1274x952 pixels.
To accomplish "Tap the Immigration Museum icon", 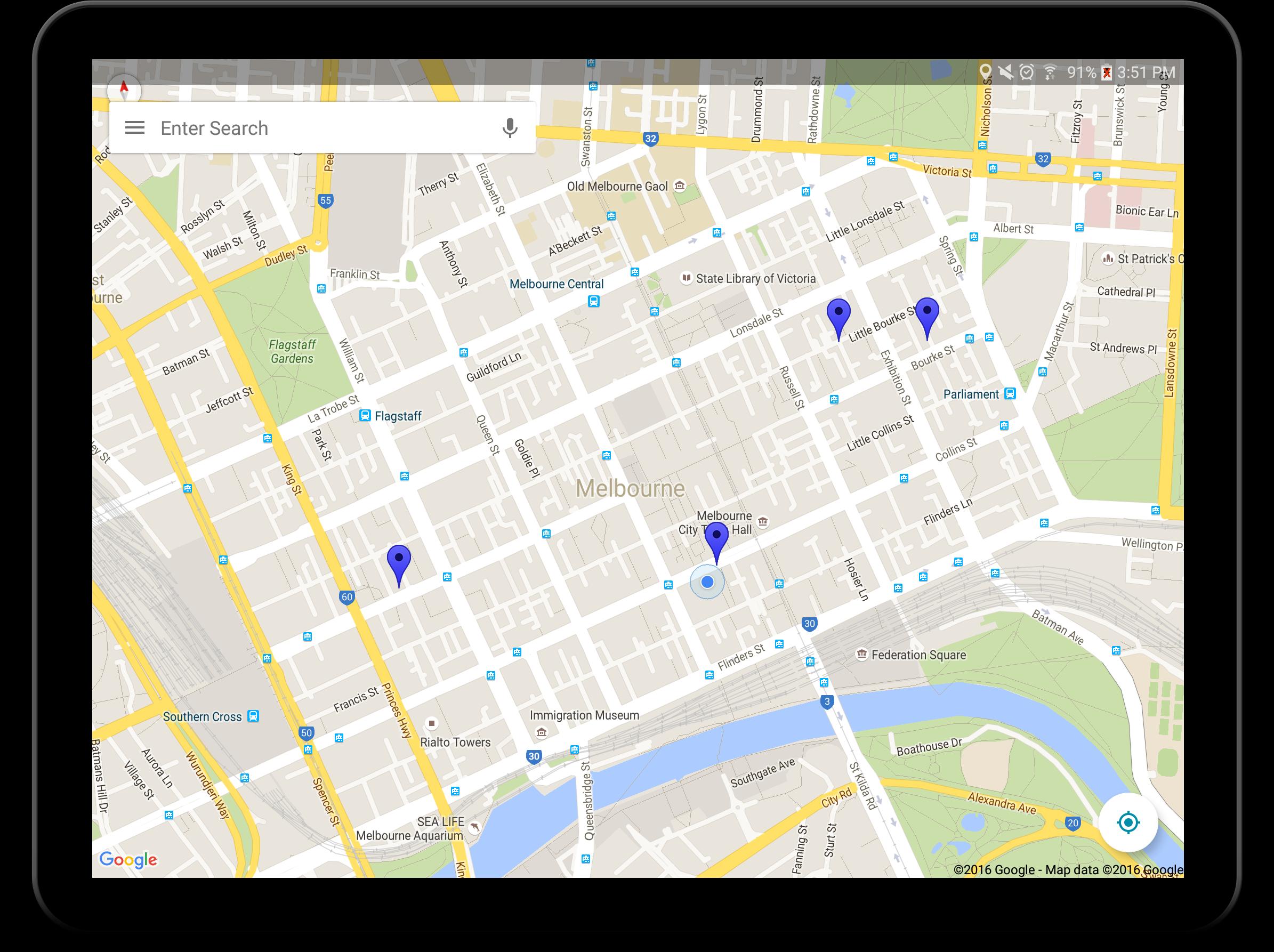I will 542,732.
